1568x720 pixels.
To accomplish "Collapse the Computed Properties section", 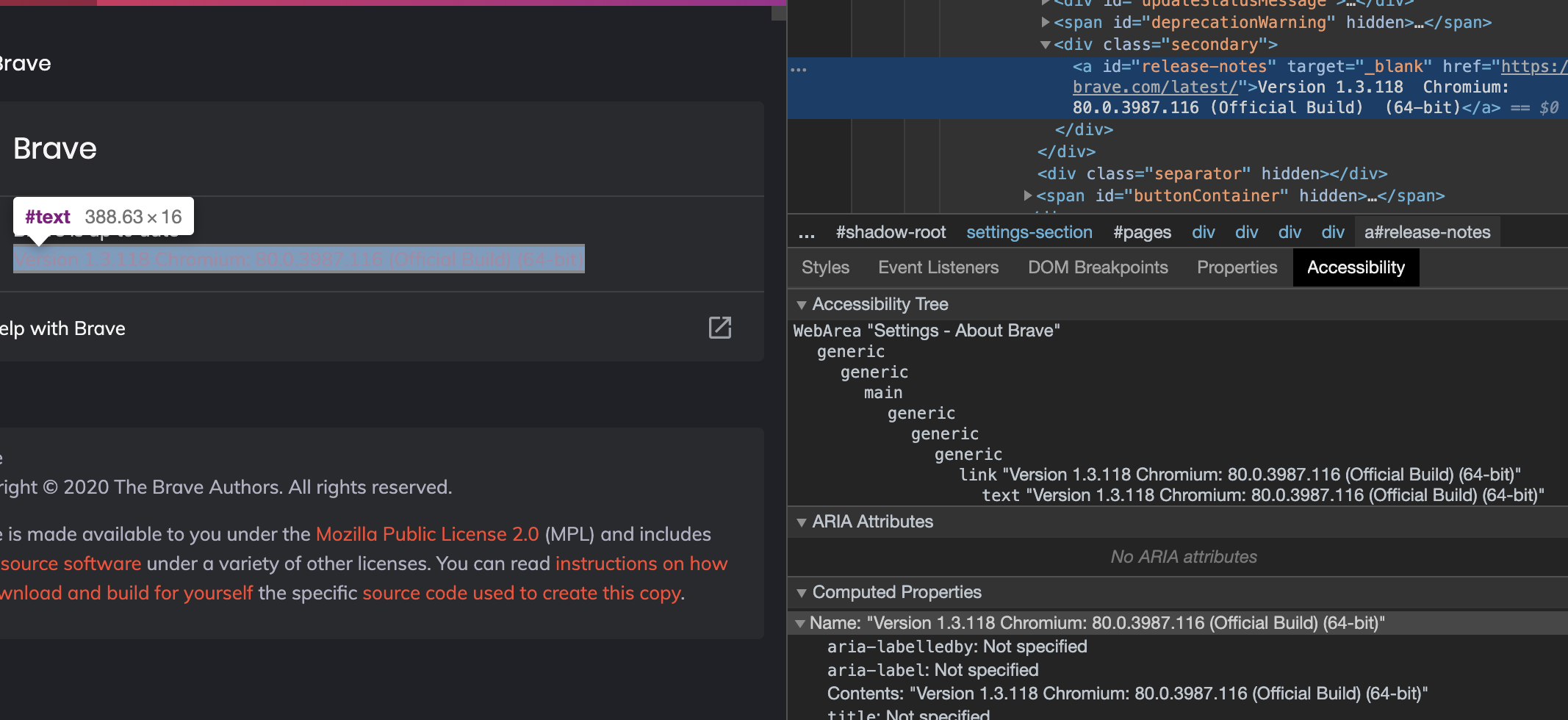I will pos(802,593).
